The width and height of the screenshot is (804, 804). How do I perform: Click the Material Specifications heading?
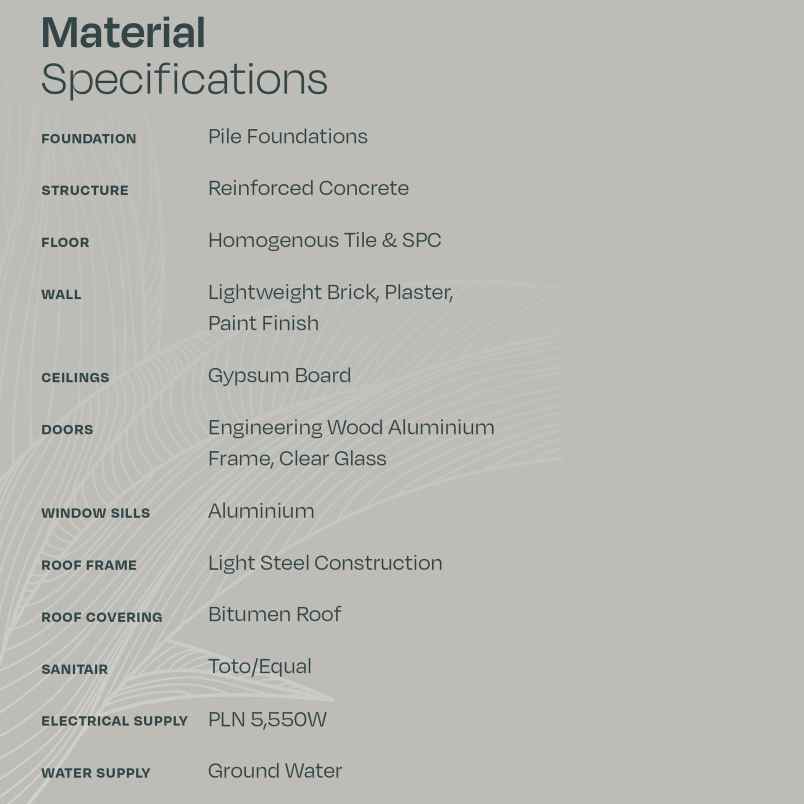point(184,56)
